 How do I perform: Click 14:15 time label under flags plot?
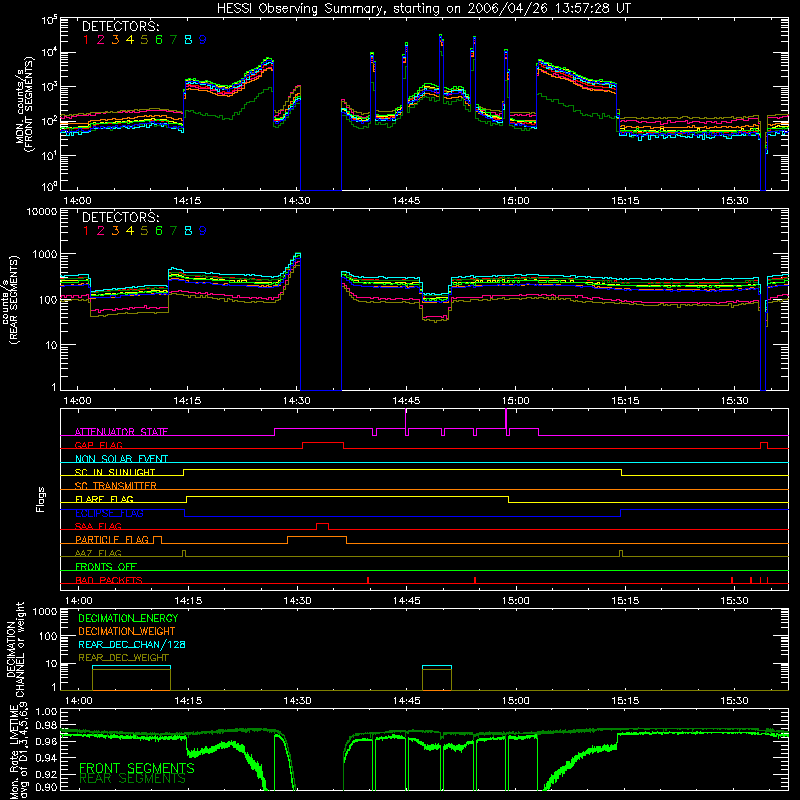pos(188,601)
